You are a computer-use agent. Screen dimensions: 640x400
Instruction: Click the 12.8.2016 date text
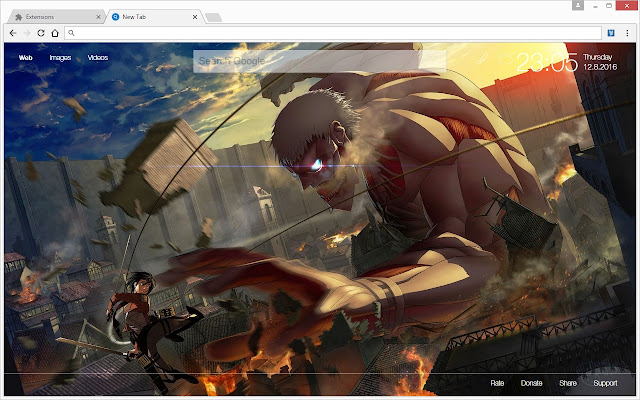(x=600, y=67)
